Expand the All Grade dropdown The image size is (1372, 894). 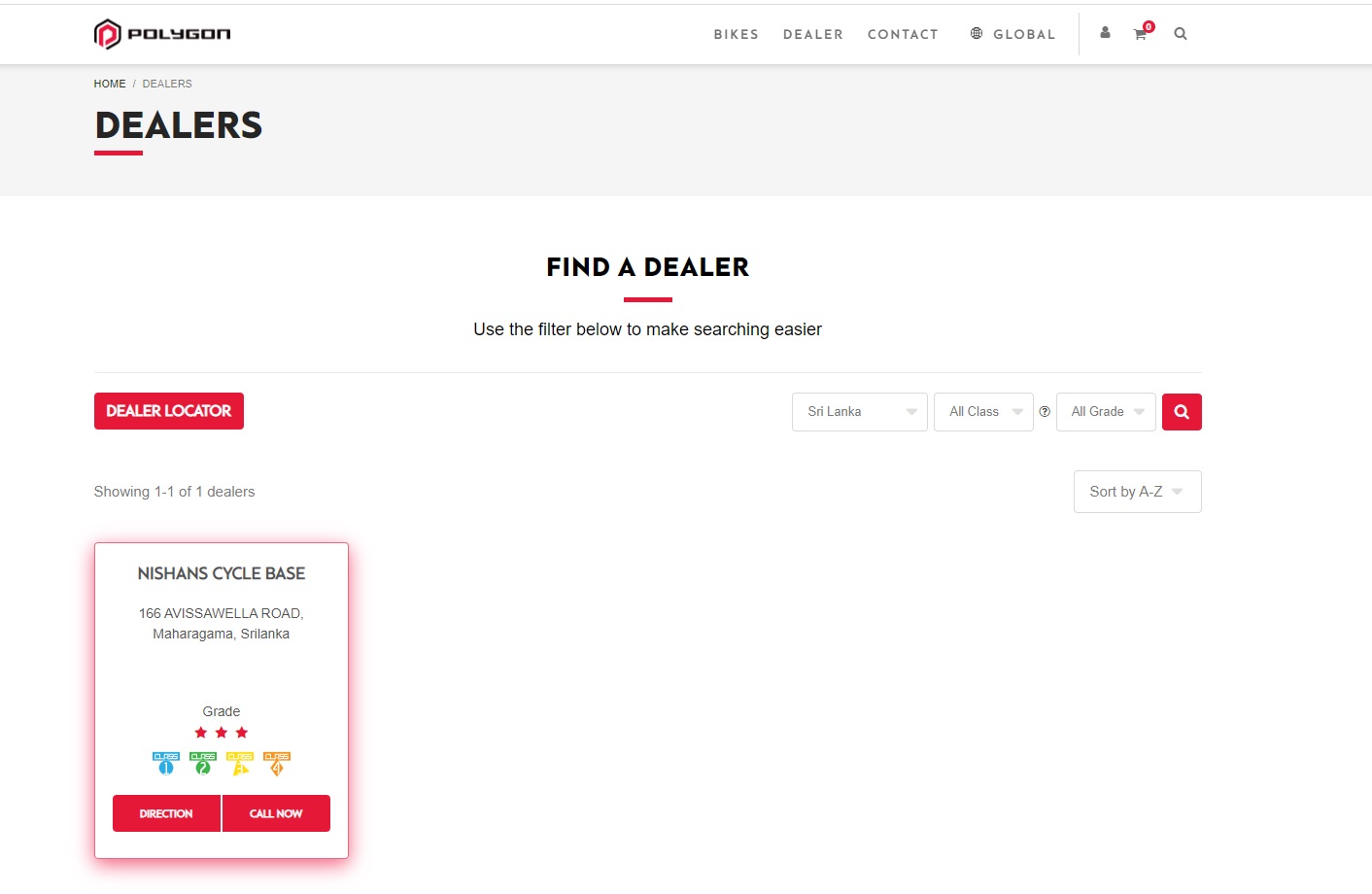pyautogui.click(x=1106, y=412)
